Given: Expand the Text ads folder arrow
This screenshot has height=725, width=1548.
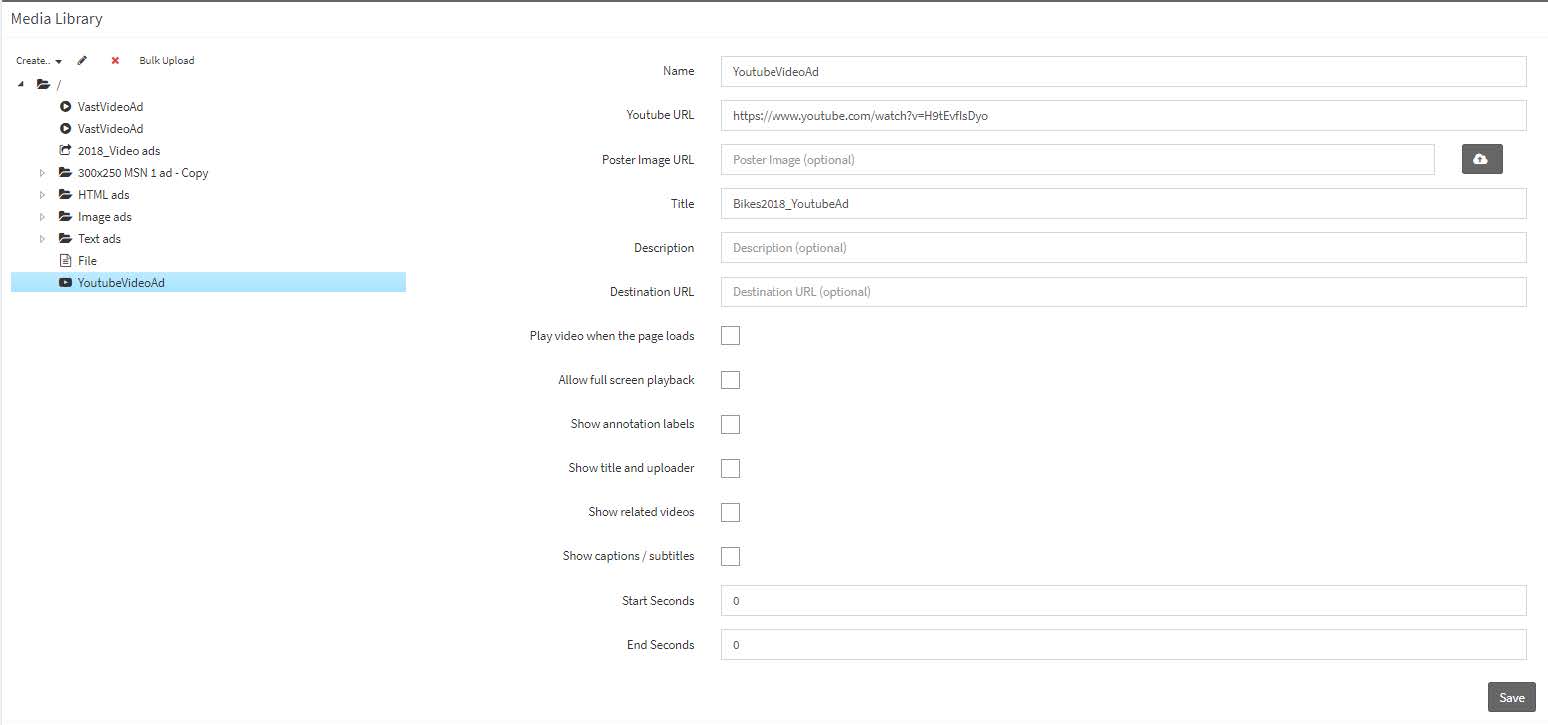Looking at the screenshot, I should (42, 239).
